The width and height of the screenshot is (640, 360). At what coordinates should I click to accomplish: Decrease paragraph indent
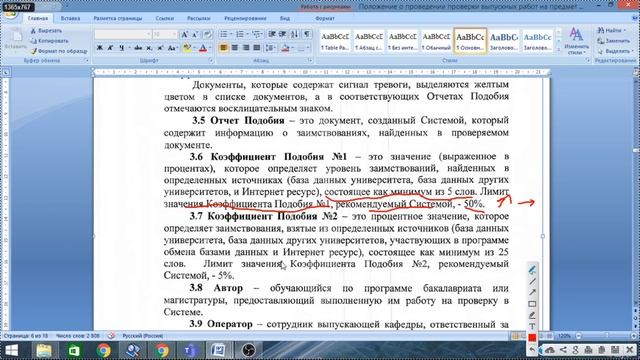coord(272,34)
